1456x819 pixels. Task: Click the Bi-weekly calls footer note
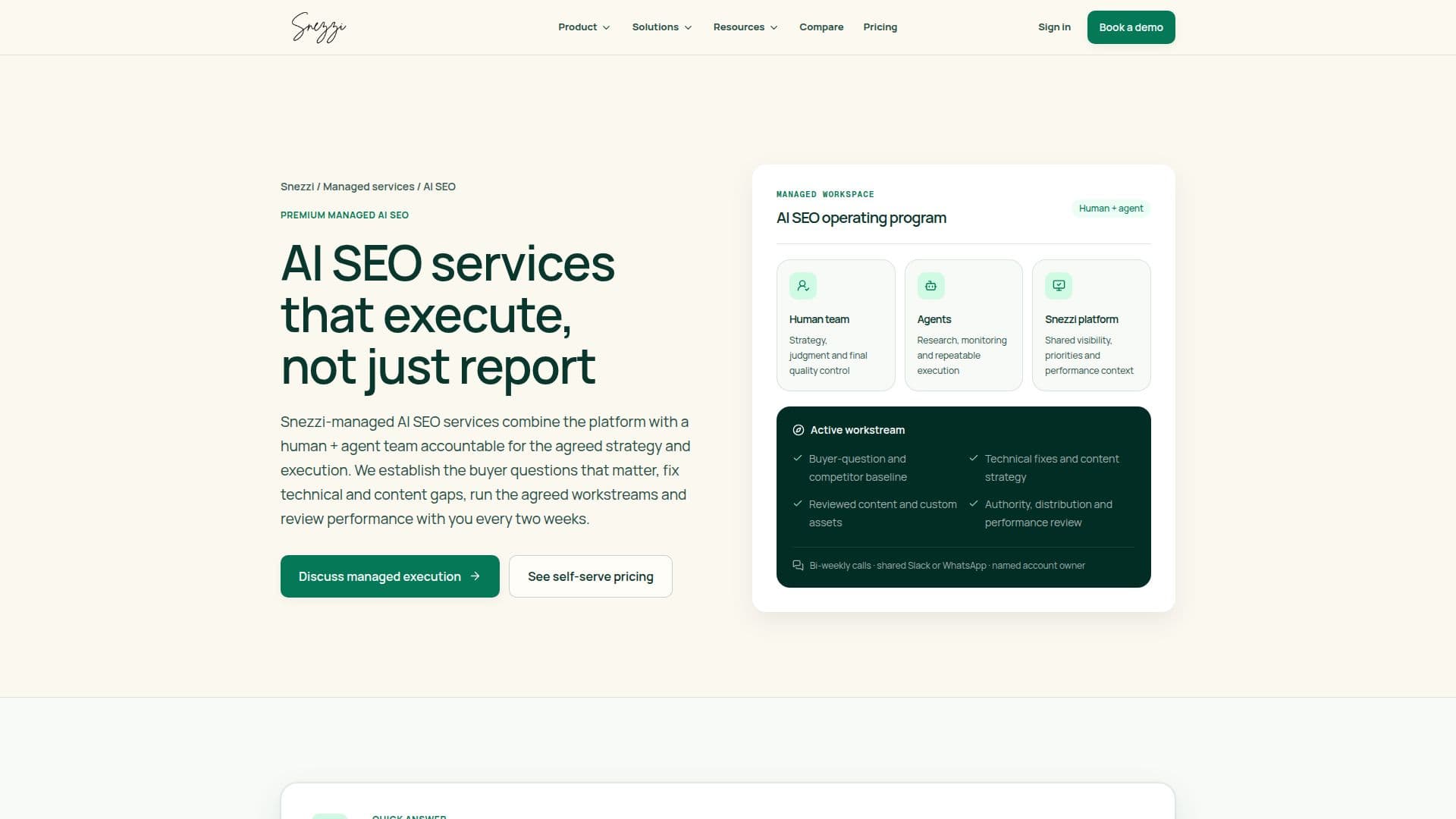coord(946,566)
